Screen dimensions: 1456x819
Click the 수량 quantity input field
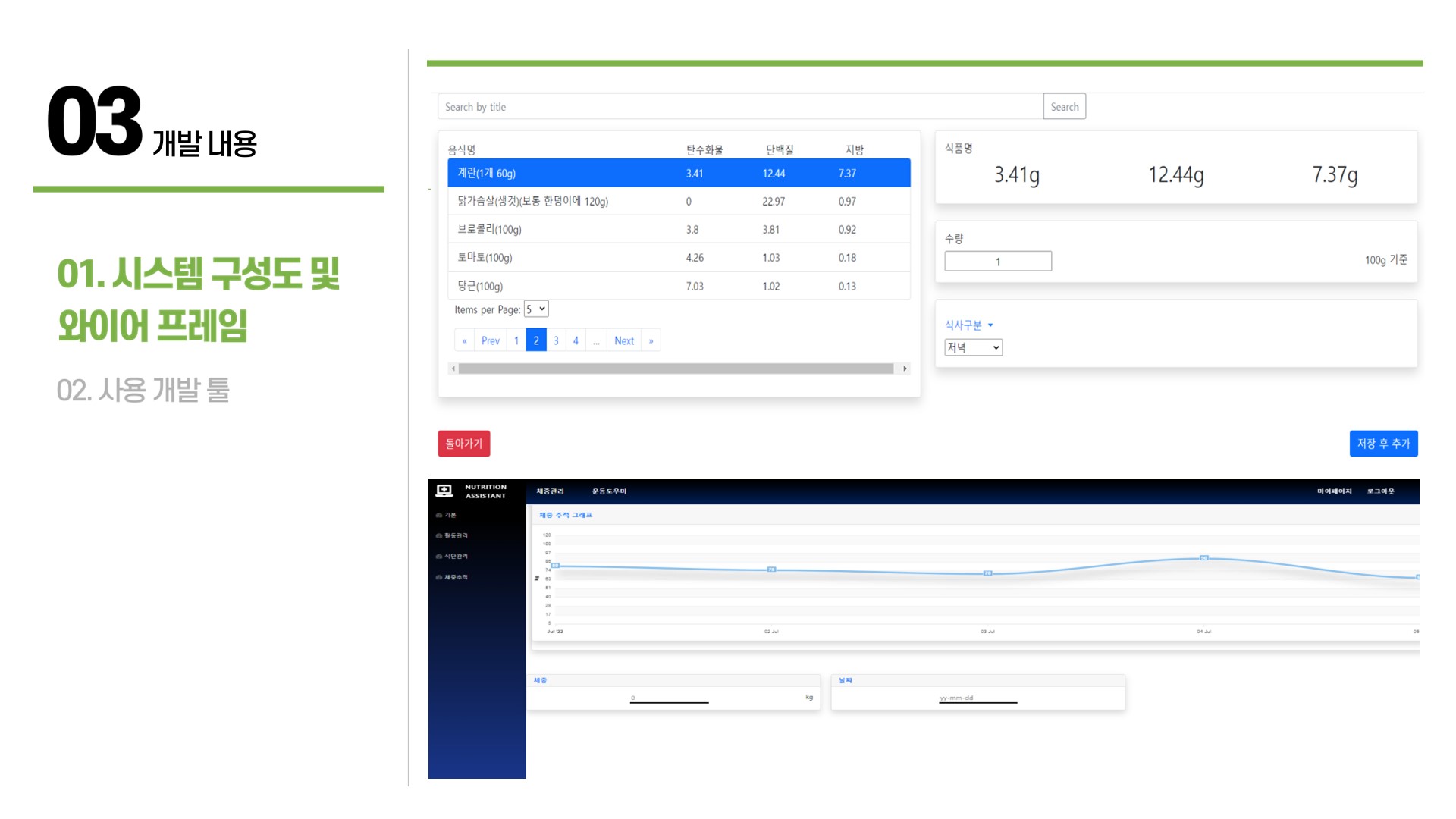998,262
